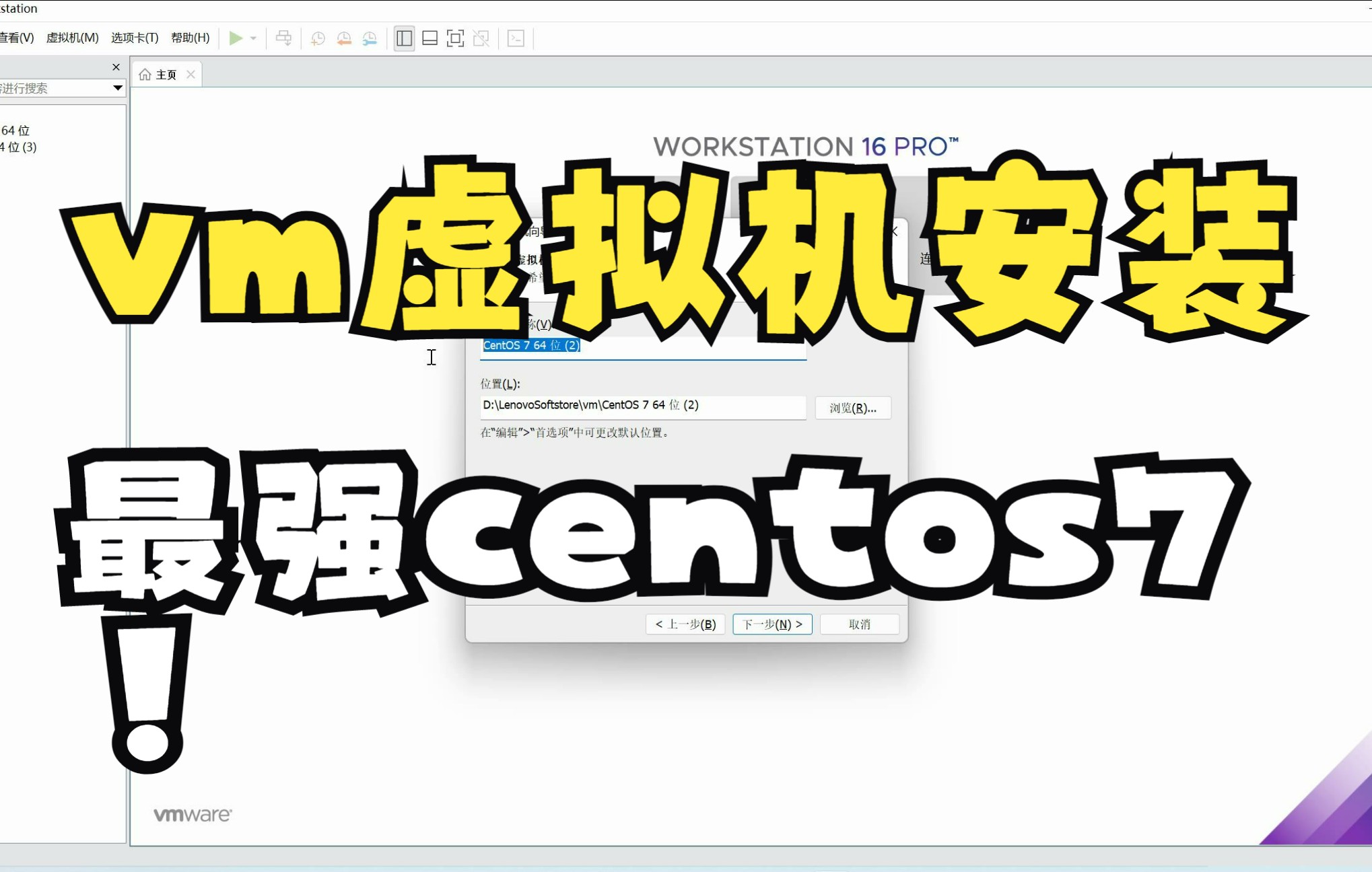Toggle the thumbnail bar display icon
Viewport: 1372px width, 872px height.
pyautogui.click(x=429, y=38)
